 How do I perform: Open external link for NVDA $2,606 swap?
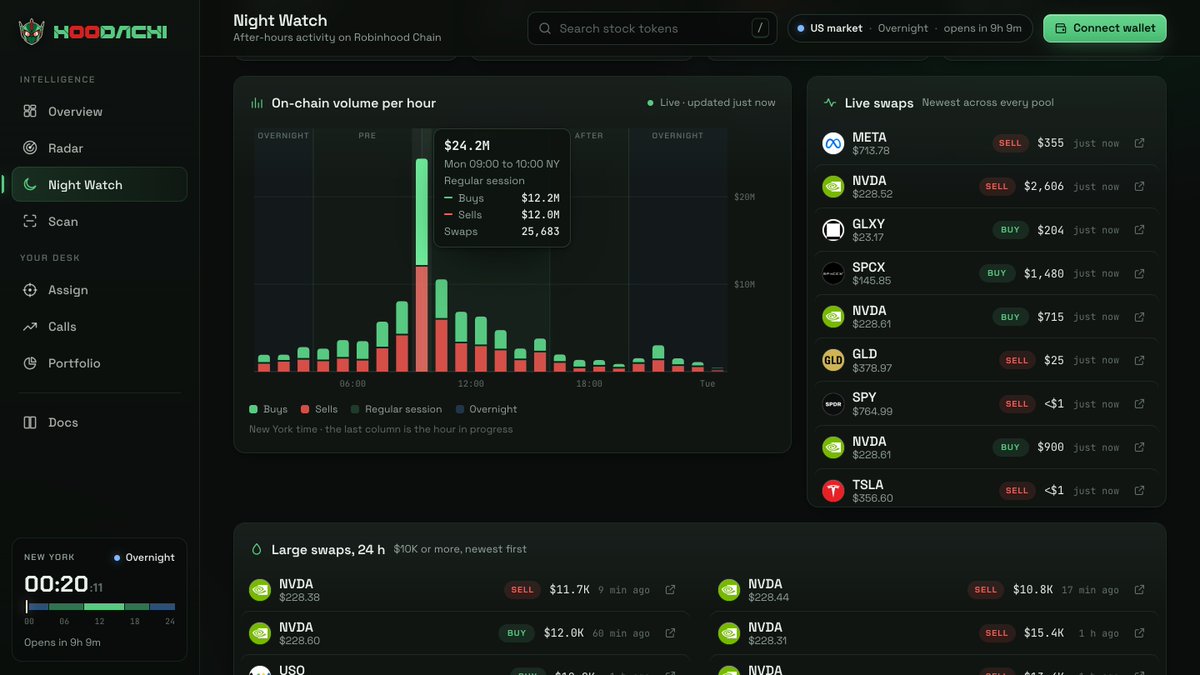1139,186
